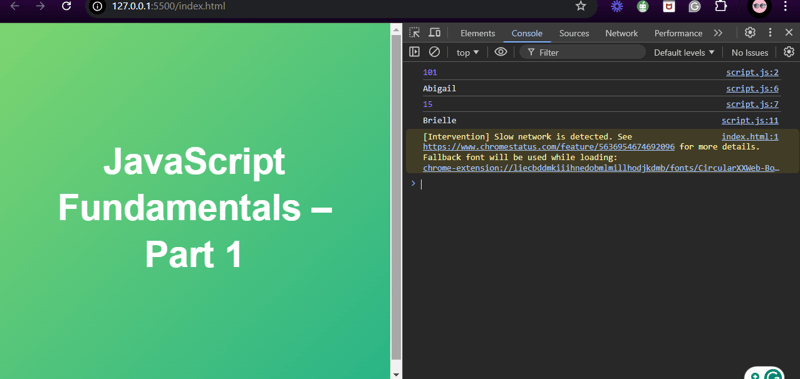The height and width of the screenshot is (379, 800).
Task: Open the index.html:1 source link
Action: 749,137
